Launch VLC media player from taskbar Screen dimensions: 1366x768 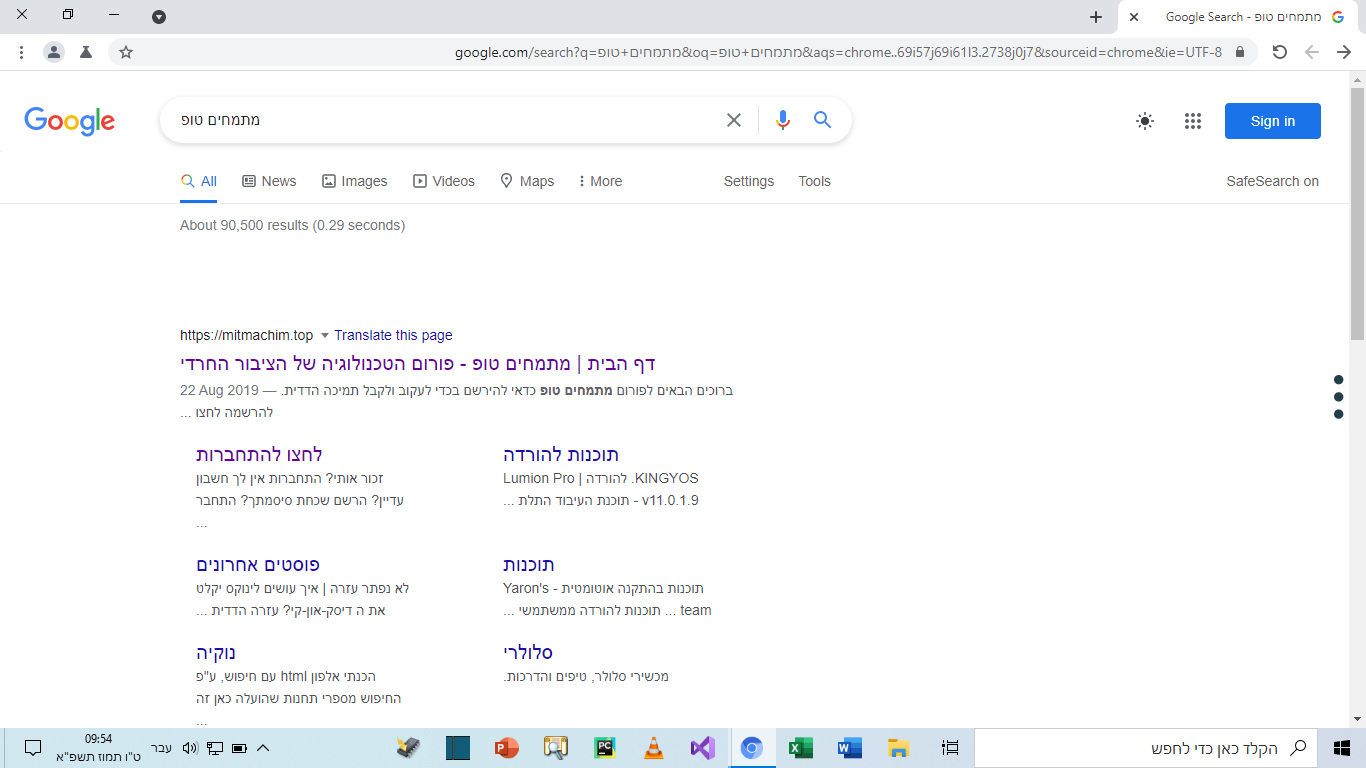coord(653,748)
